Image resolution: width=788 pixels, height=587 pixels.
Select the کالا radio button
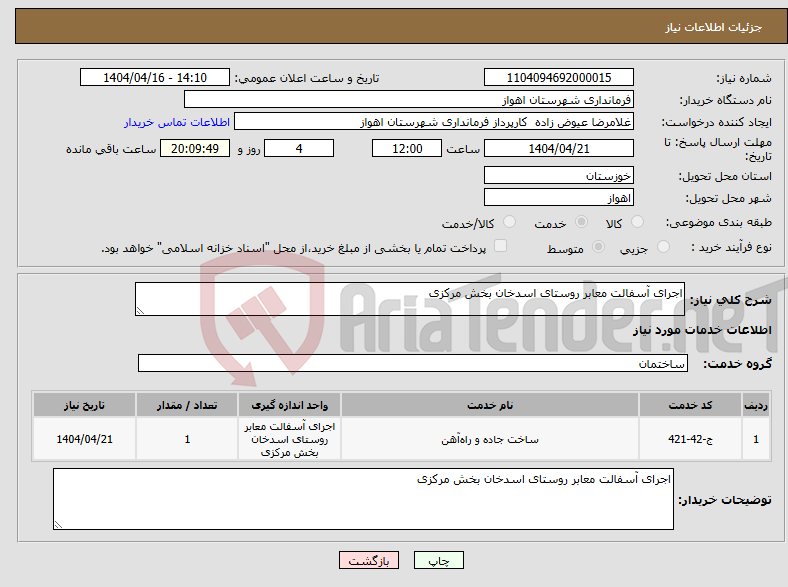637,222
